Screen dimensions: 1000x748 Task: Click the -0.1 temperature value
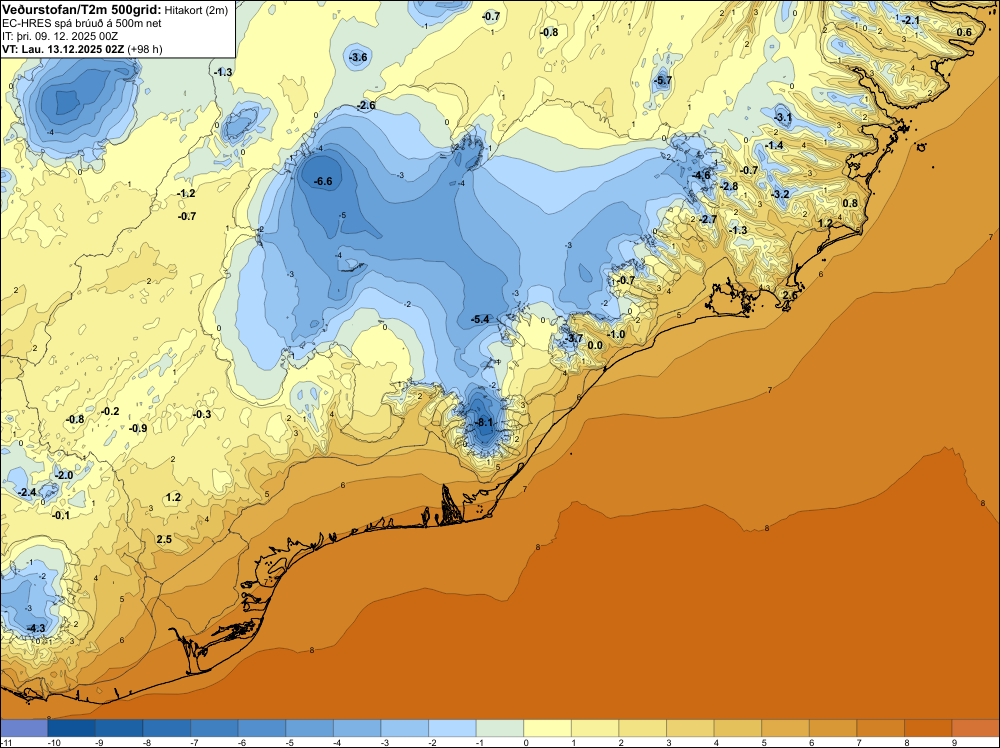pos(61,515)
